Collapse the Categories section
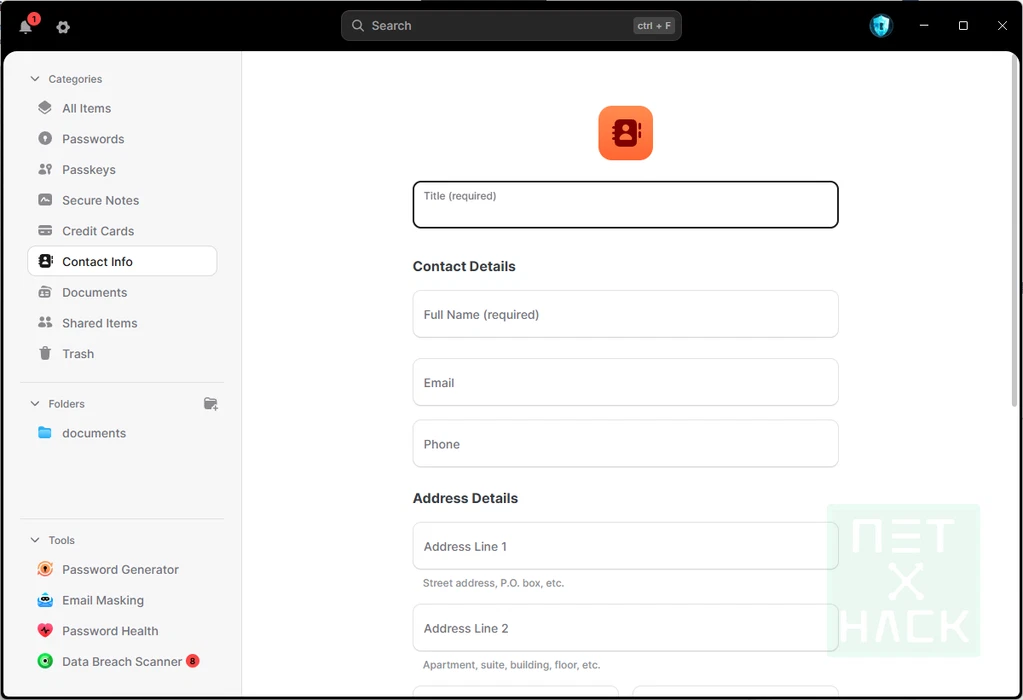 pos(35,79)
